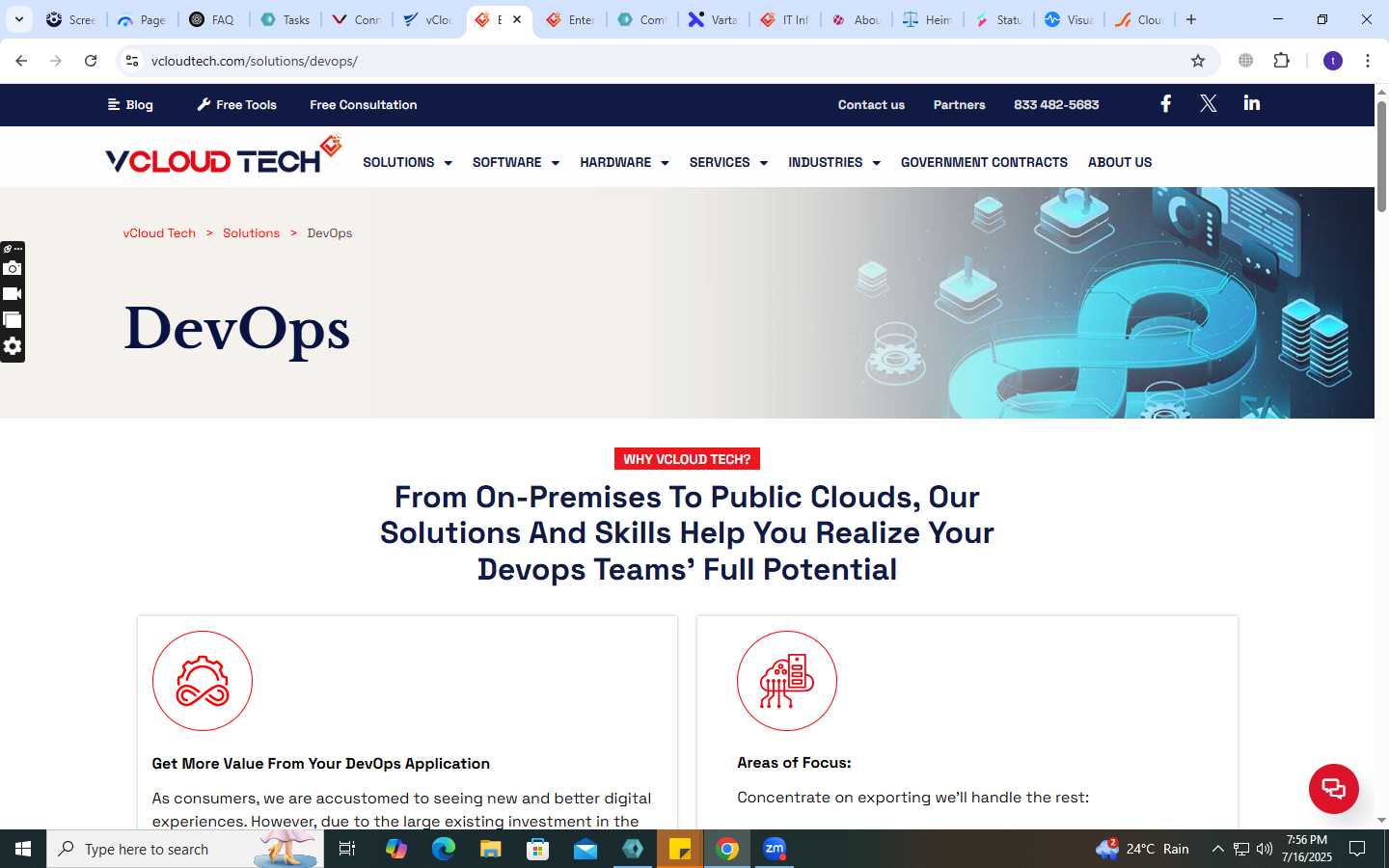
Task: Click the DevOps infinity gear icon
Action: 203,681
